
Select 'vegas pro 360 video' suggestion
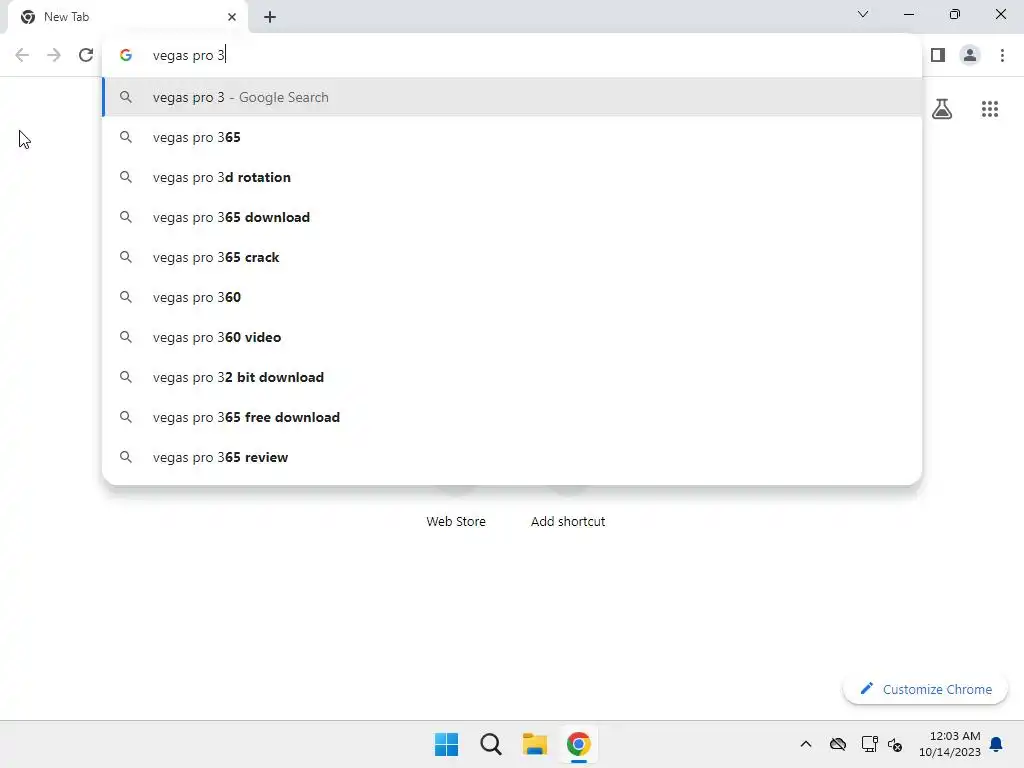[x=512, y=337]
